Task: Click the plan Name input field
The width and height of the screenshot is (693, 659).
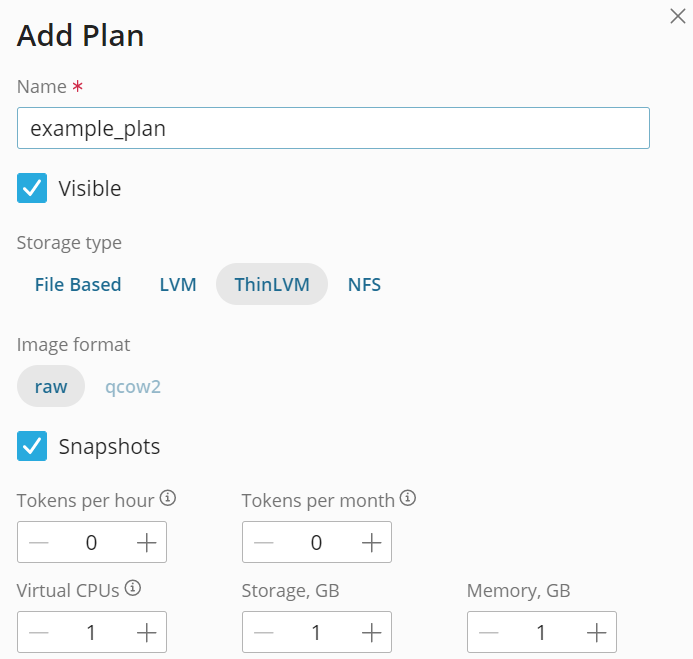Action: [x=333, y=128]
